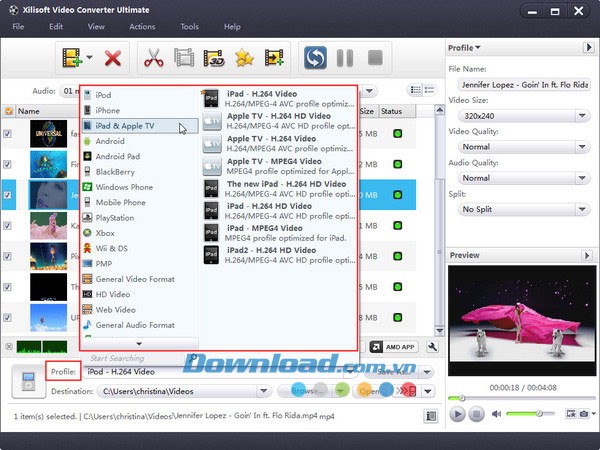Open the Profile panel header dropdown

click(464, 48)
